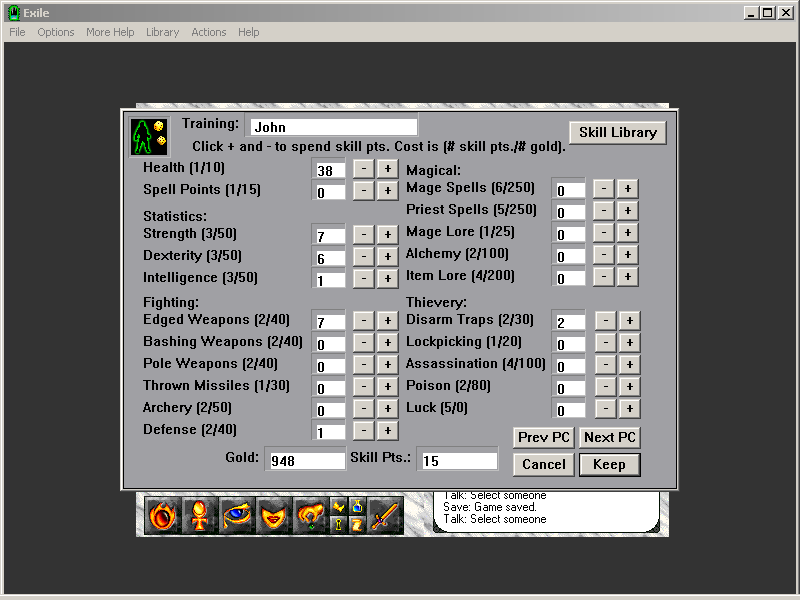Decrease Health with its minus button
The width and height of the screenshot is (800, 600).
[x=365, y=169]
